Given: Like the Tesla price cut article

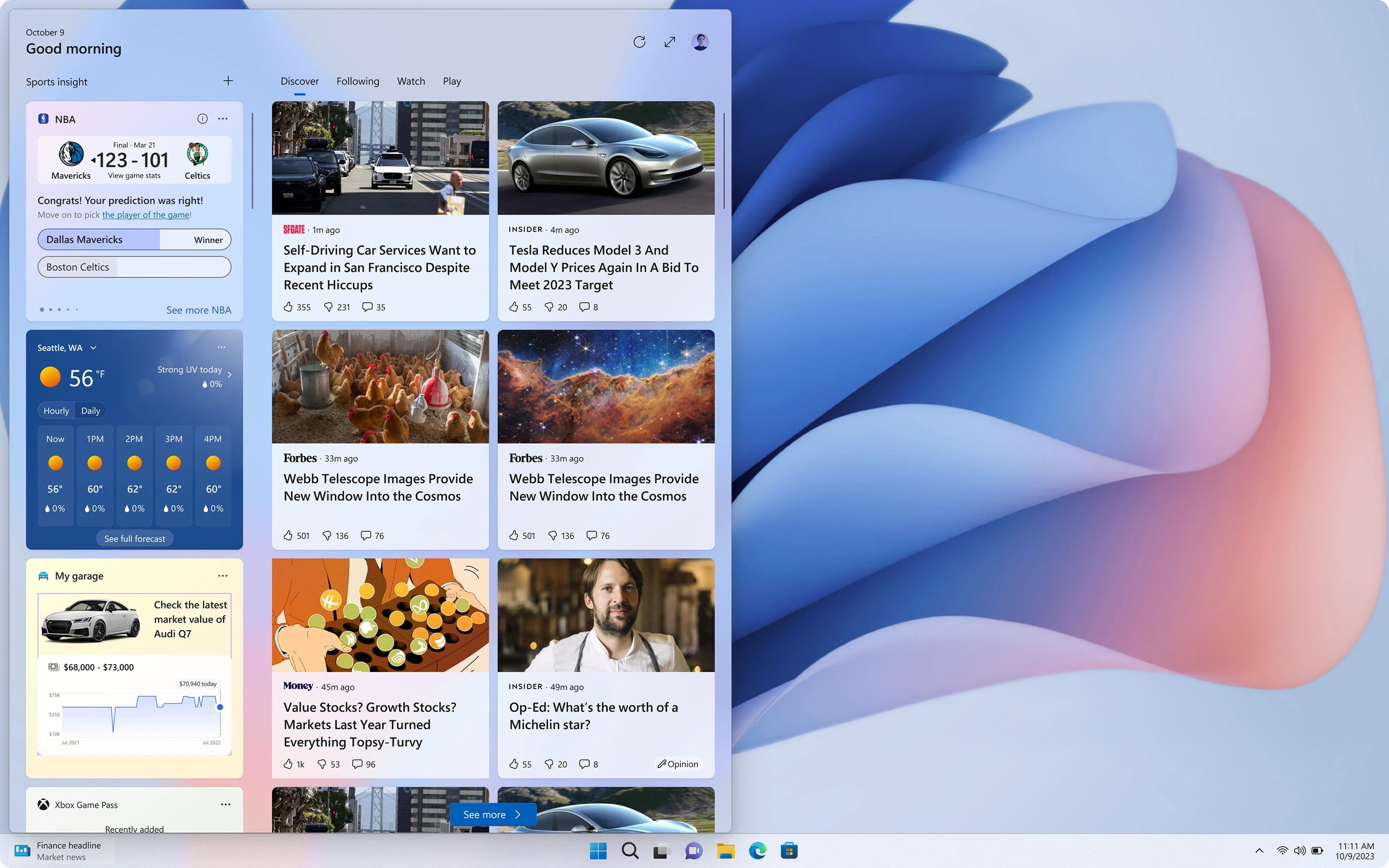Looking at the screenshot, I should [x=514, y=307].
